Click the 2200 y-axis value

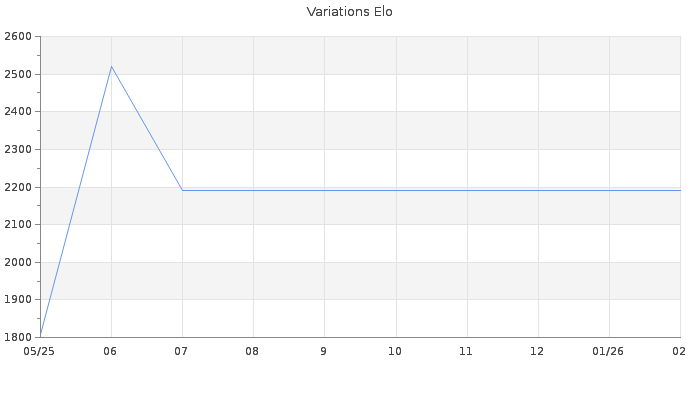pyautogui.click(x=18, y=187)
